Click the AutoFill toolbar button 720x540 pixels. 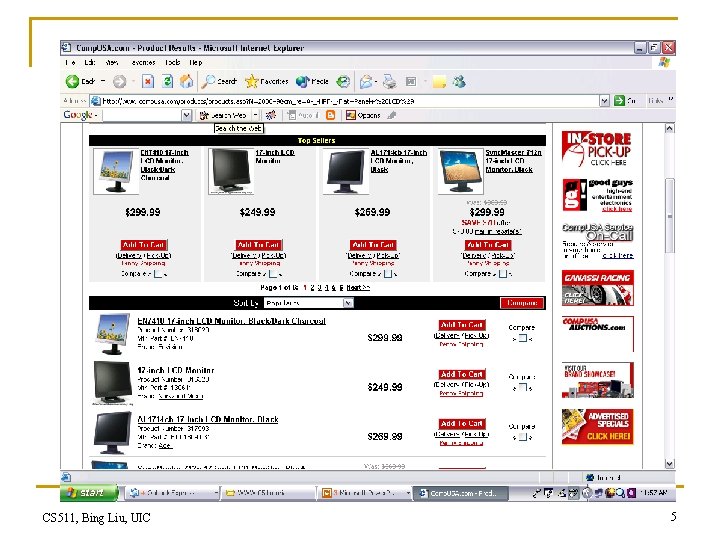(303, 115)
